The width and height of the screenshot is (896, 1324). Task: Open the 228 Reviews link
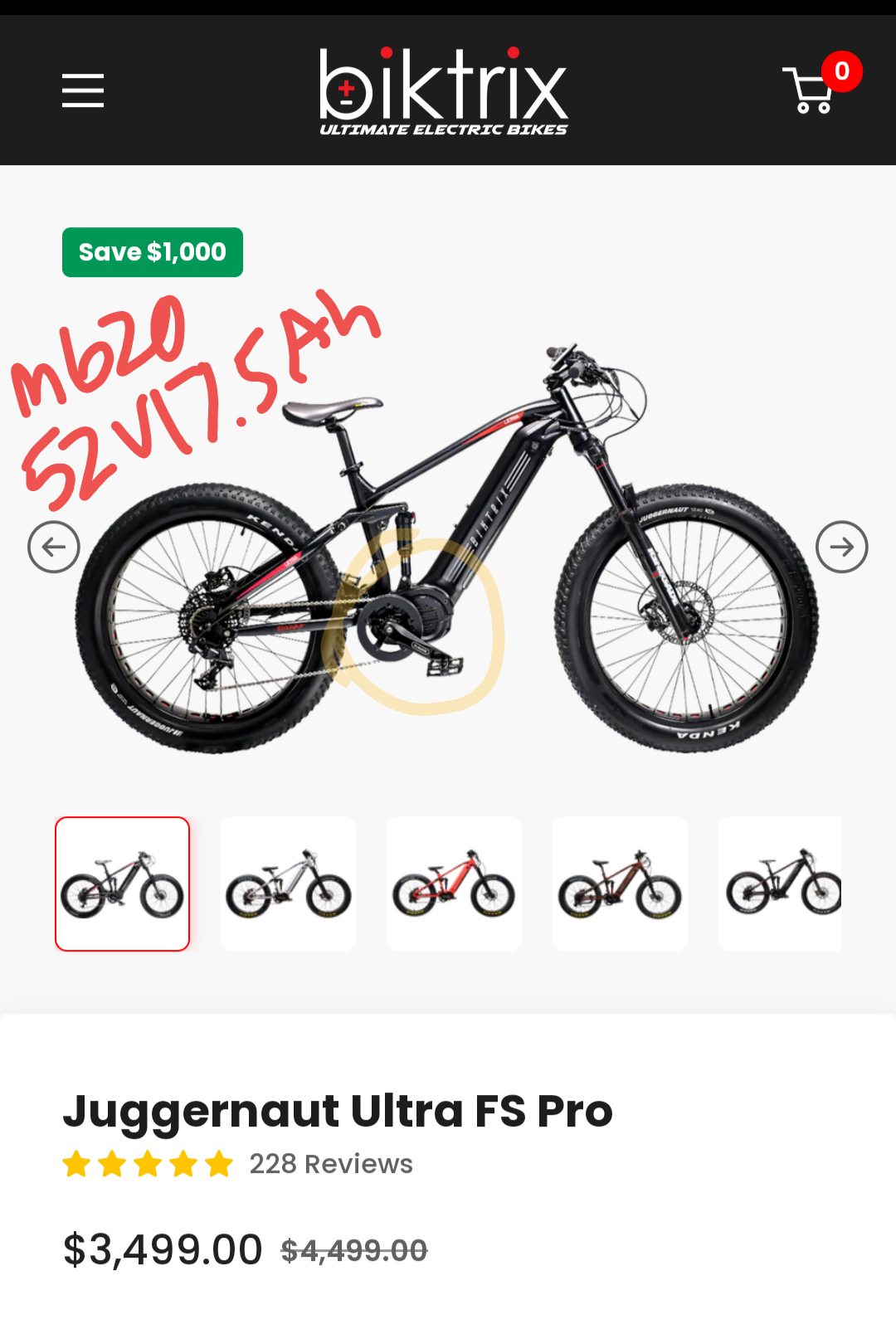click(x=331, y=1164)
